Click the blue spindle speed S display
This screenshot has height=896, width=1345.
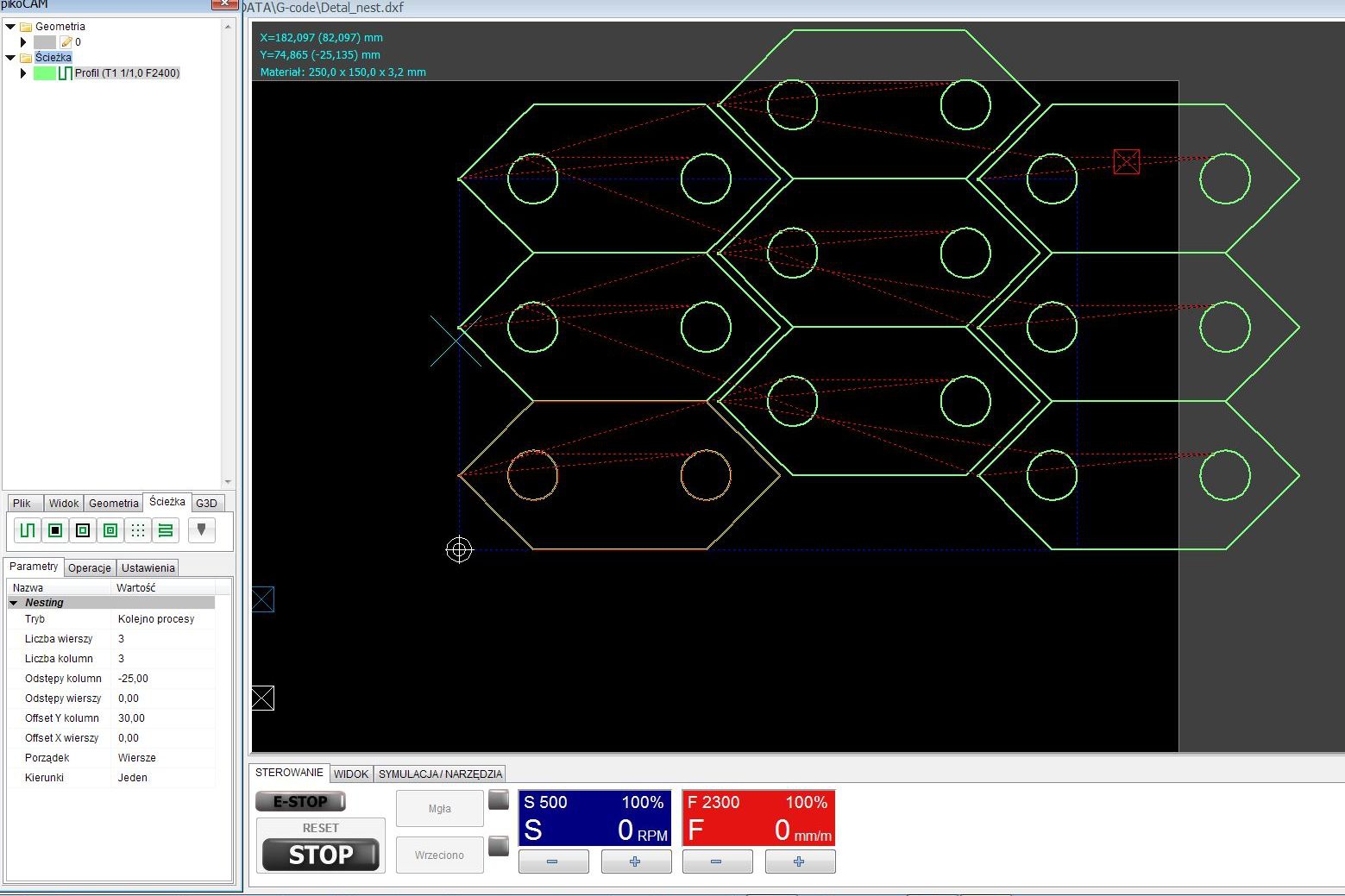point(594,818)
